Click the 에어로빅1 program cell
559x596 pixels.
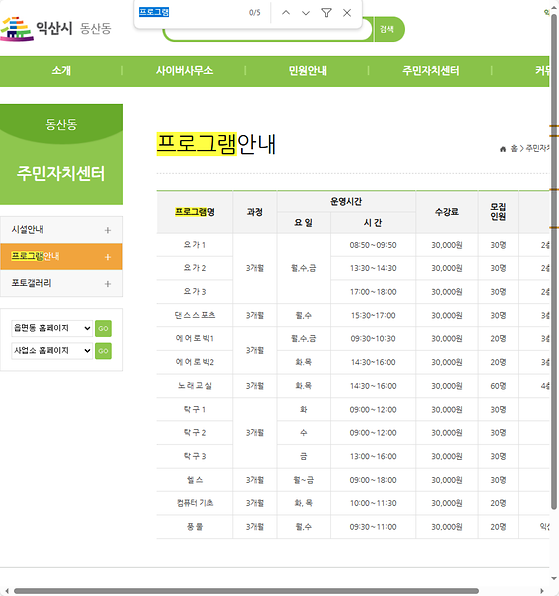tap(195, 339)
